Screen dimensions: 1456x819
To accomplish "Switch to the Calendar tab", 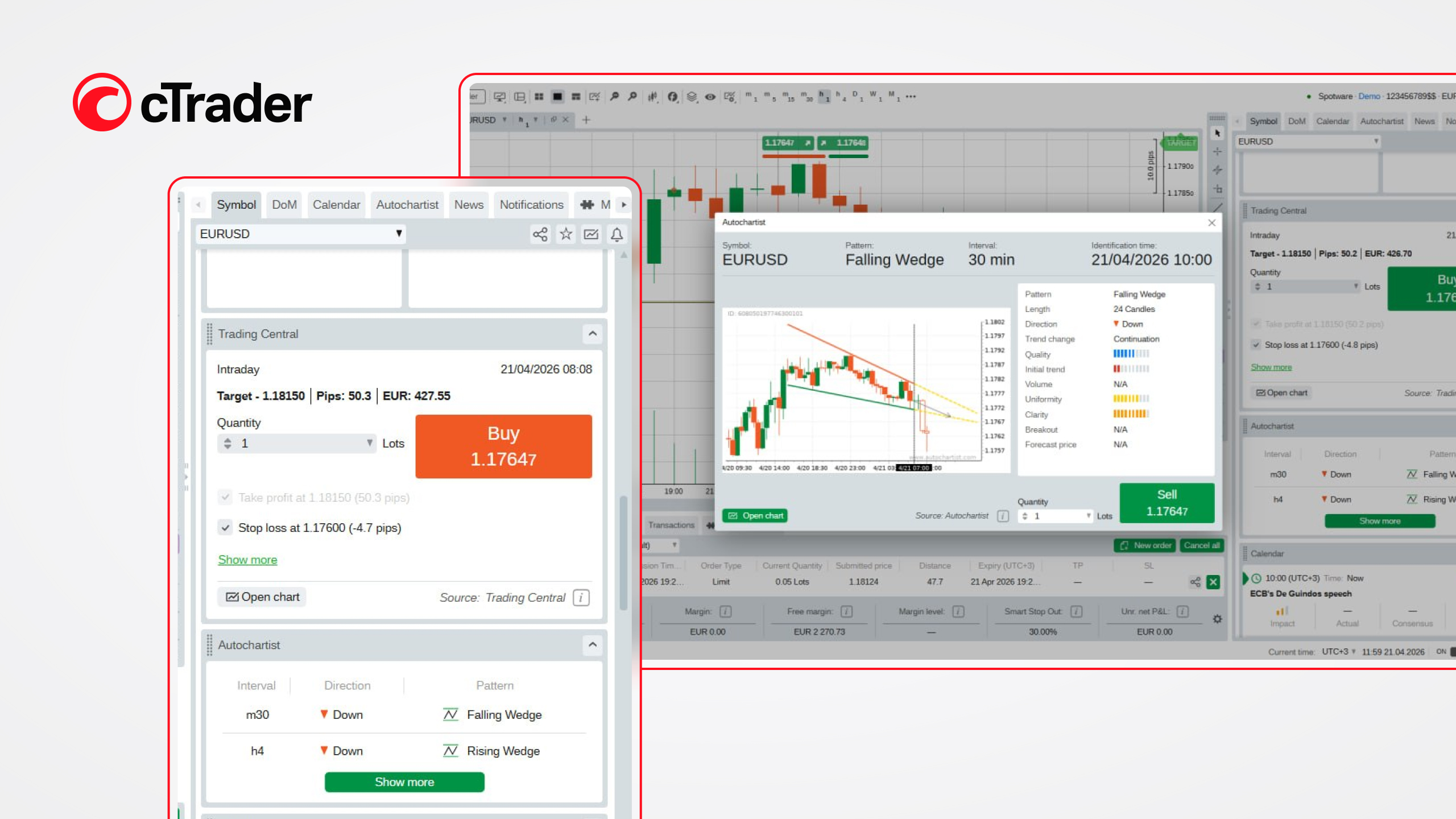I will coord(336,205).
